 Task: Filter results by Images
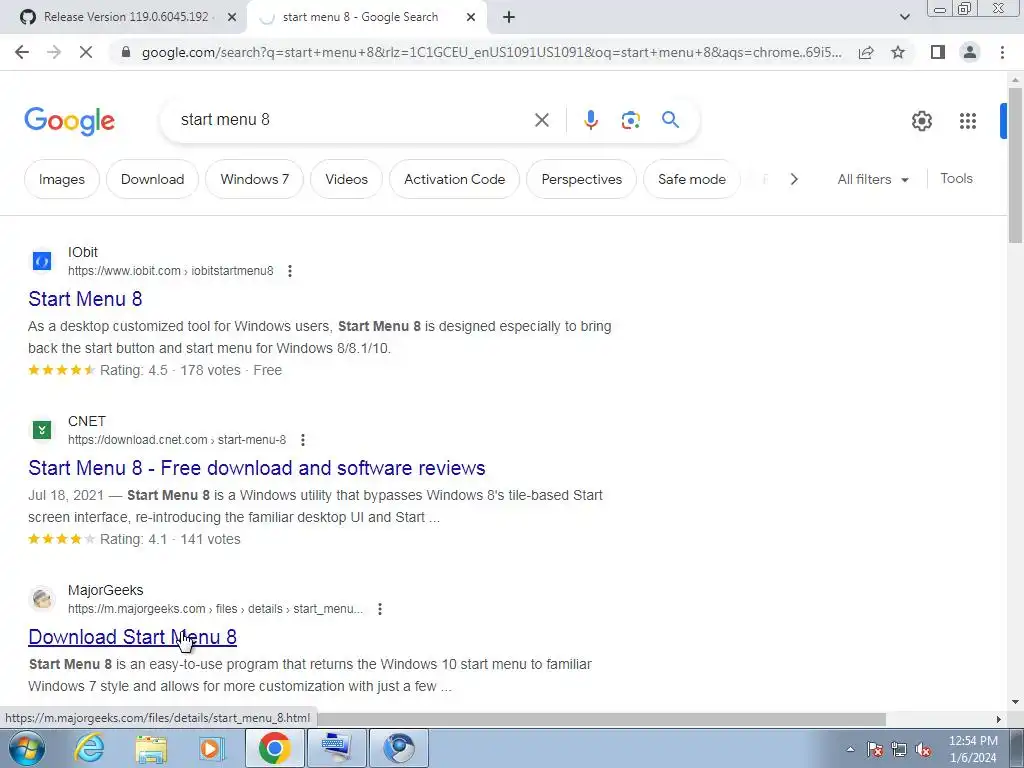61,179
